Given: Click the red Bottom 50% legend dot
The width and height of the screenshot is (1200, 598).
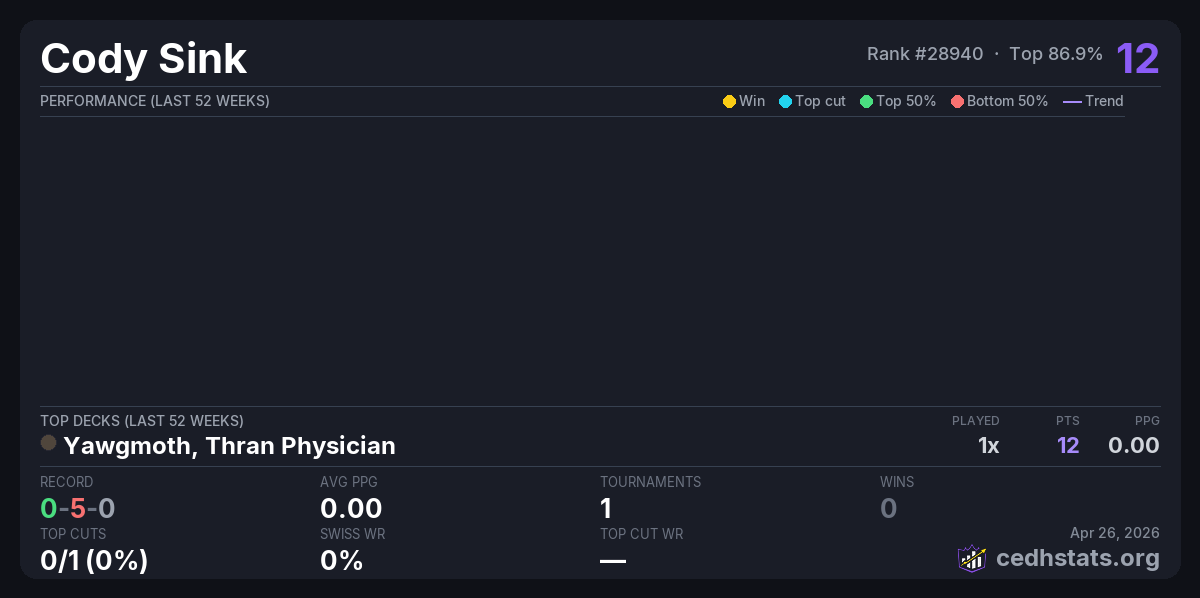Looking at the screenshot, I should coord(957,101).
